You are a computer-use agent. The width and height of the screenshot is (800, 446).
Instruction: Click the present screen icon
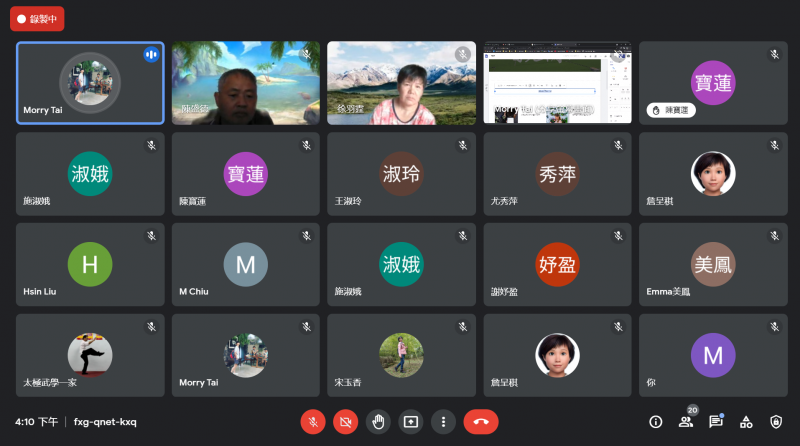pos(411,422)
